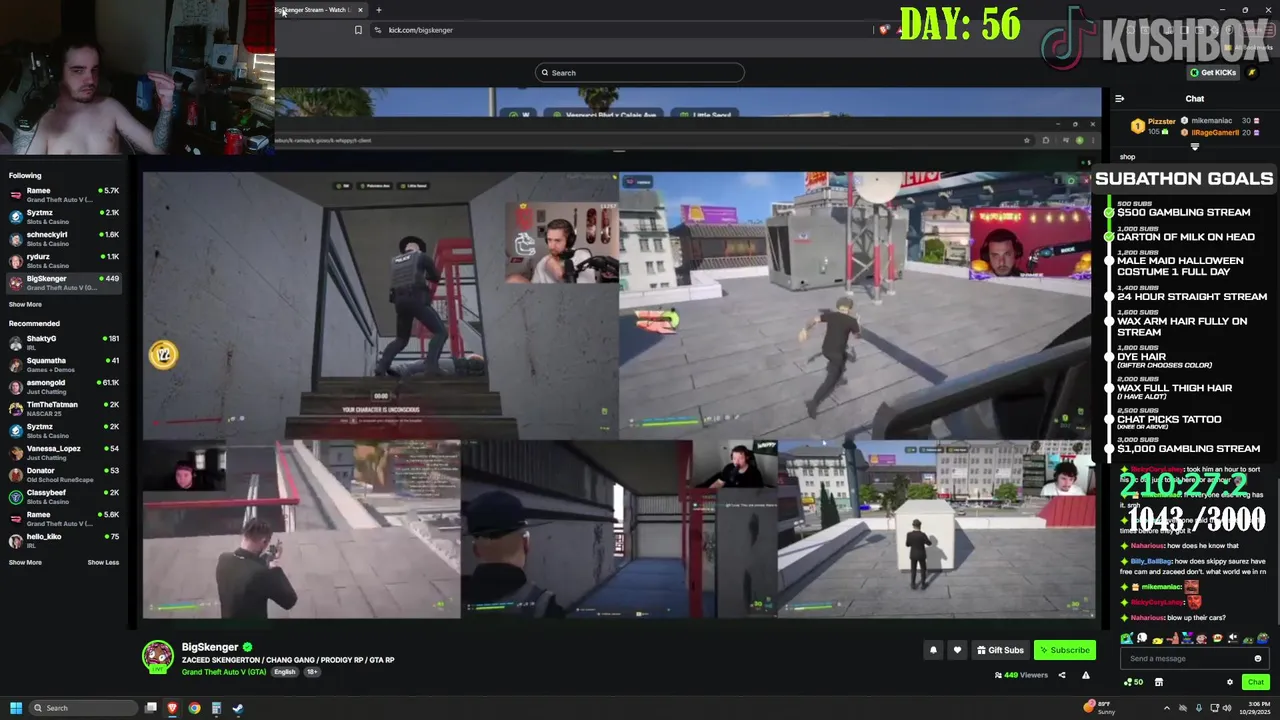Click BigSkenger channel name below video
The image size is (1280, 720).
[210, 647]
